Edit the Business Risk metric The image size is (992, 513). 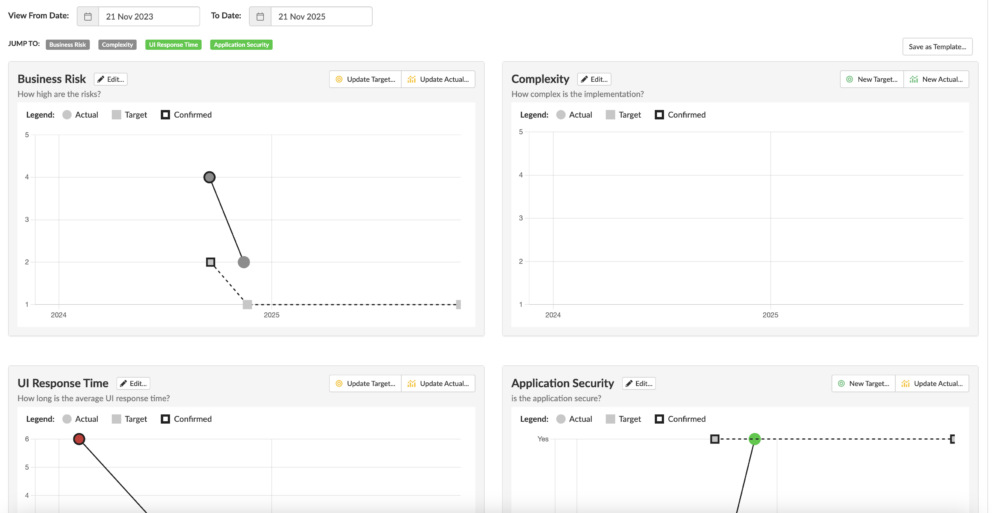111,79
